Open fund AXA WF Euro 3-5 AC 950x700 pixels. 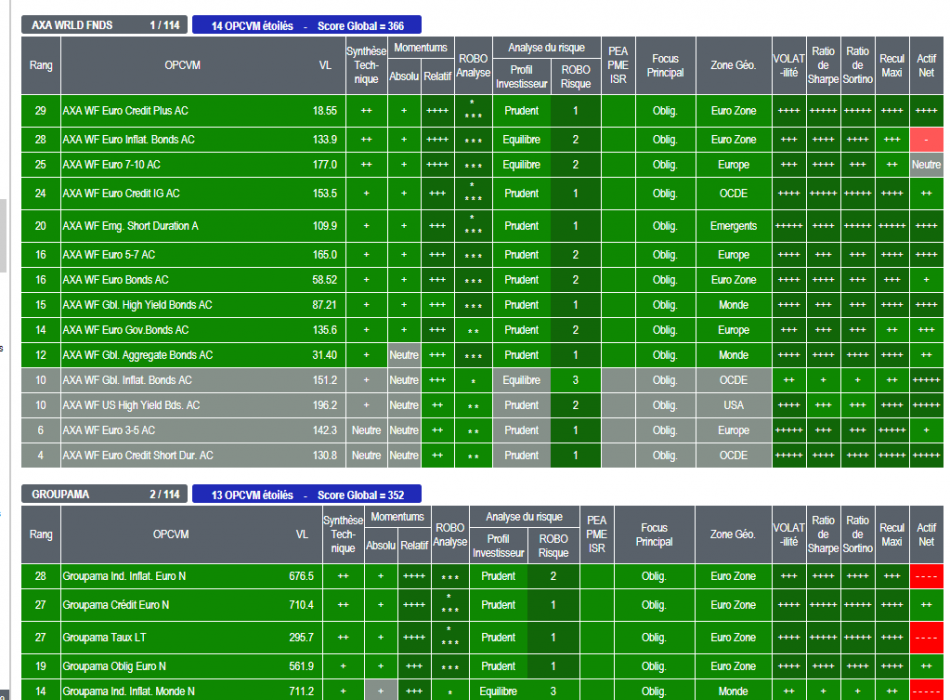click(x=109, y=430)
